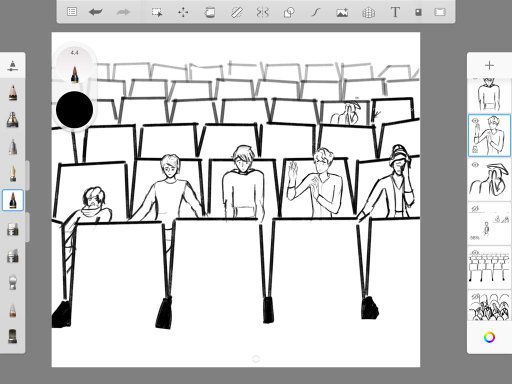
Task: Open the black color puck
Action: [x=74, y=110]
